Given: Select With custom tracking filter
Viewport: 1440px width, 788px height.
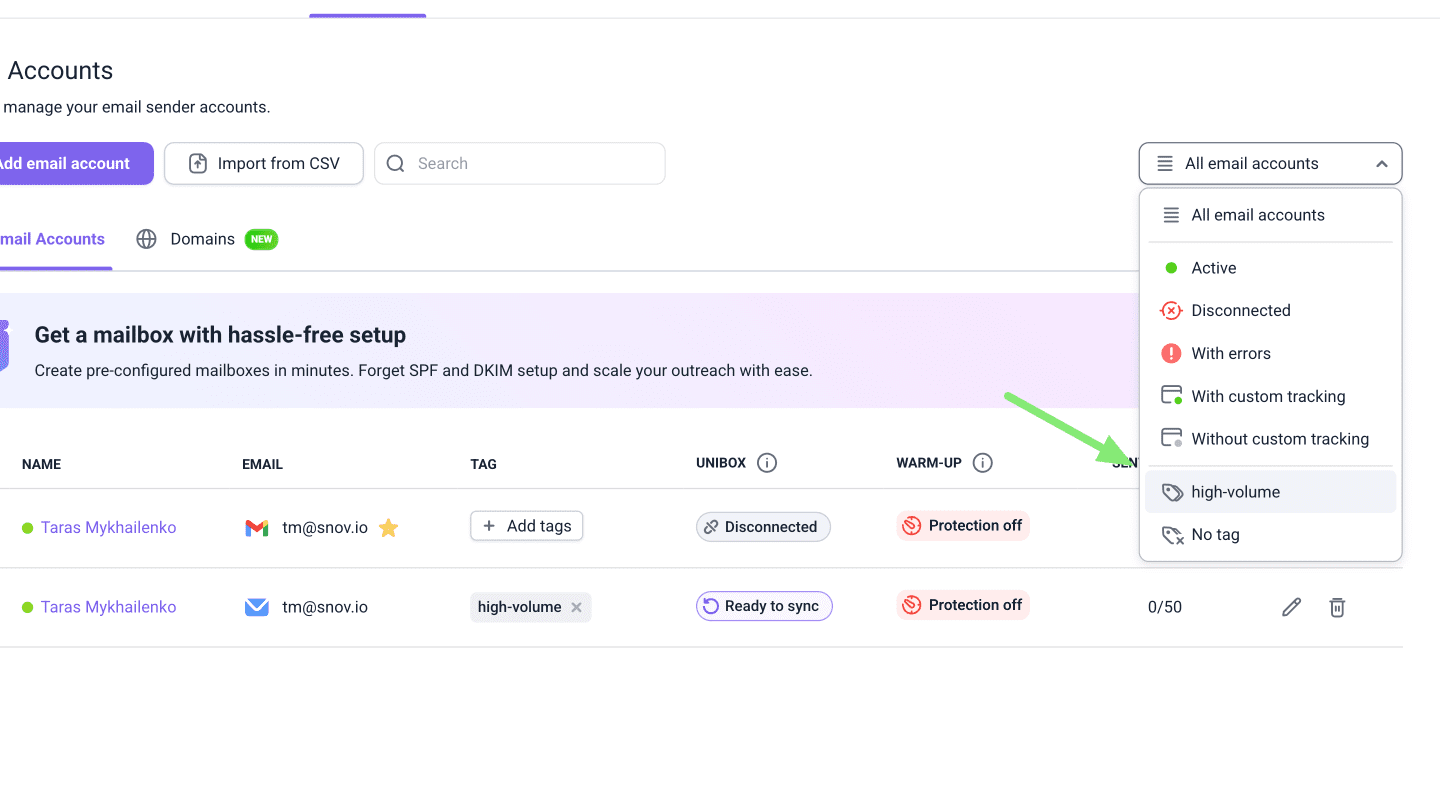Looking at the screenshot, I should pos(1267,397).
